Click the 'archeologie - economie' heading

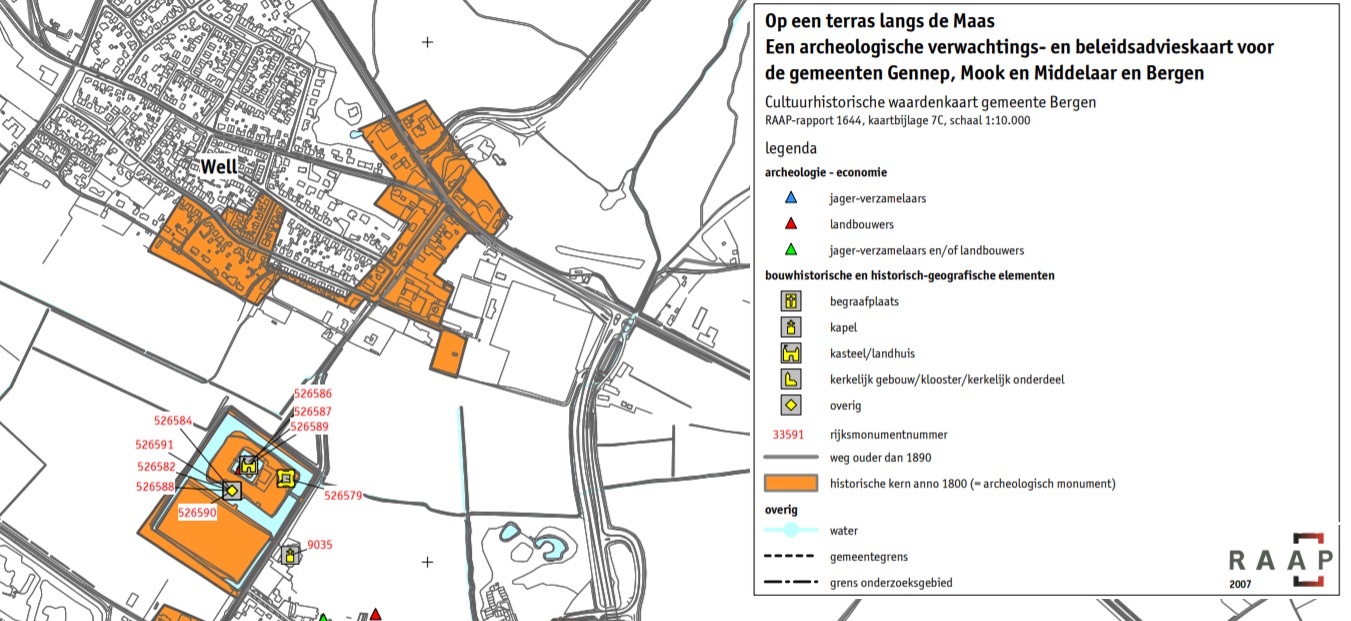click(826, 173)
